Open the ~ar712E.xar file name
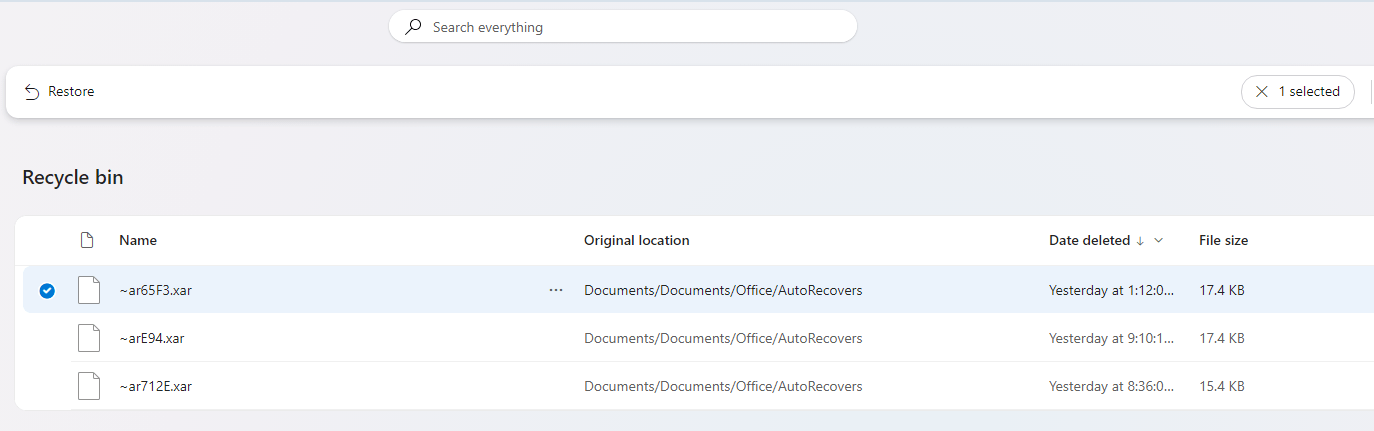This screenshot has height=431, width=1374. pyautogui.click(x=155, y=386)
